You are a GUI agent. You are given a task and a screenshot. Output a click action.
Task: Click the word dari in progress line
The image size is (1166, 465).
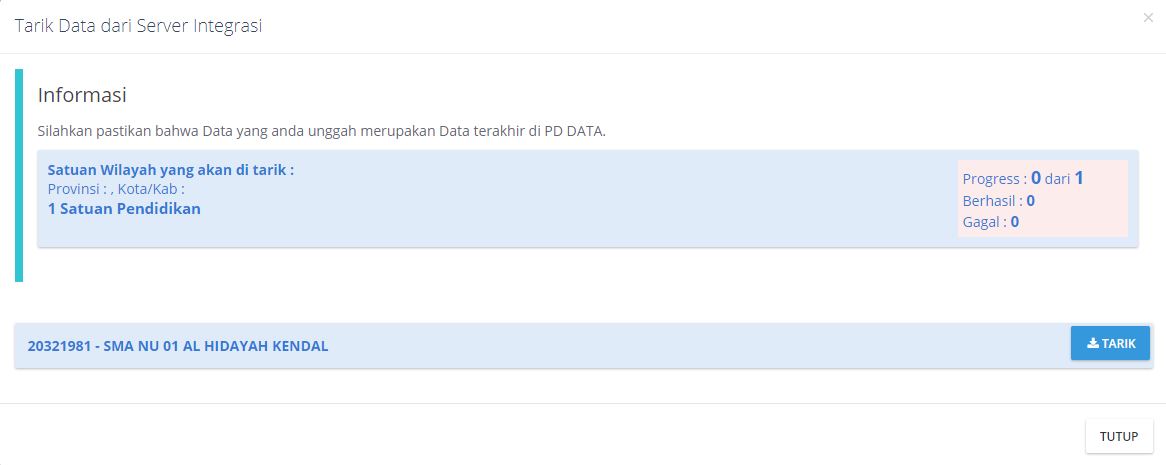1057,179
